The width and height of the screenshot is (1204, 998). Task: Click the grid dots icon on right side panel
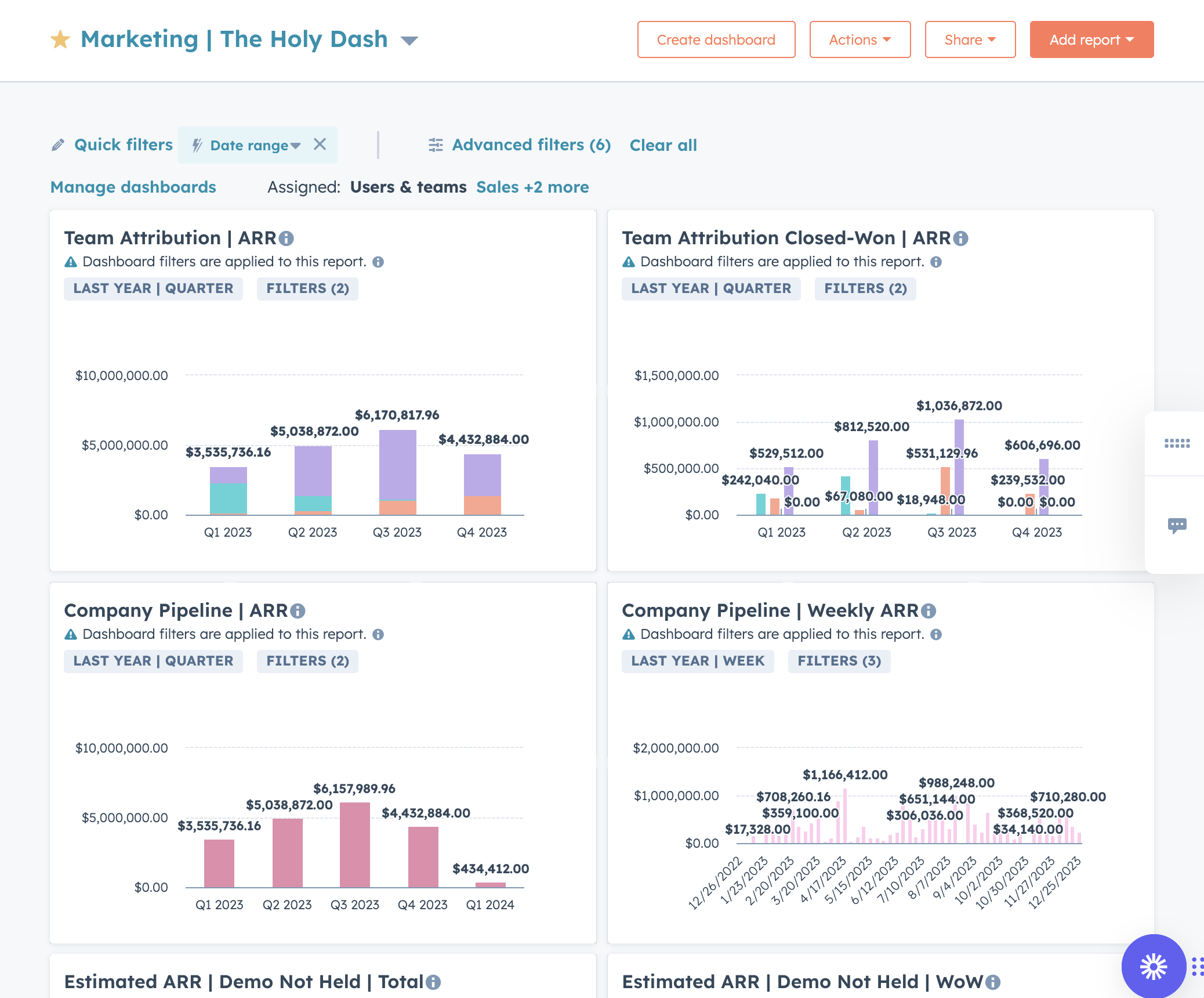[1177, 444]
